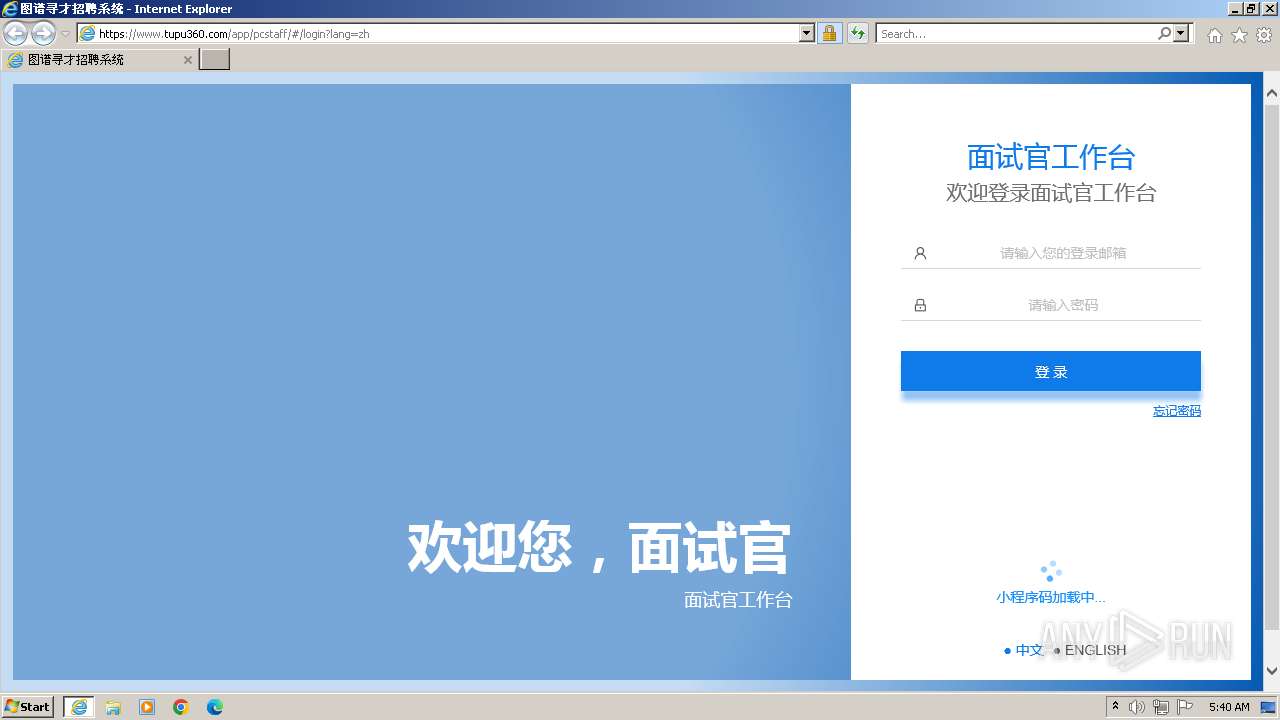Open the Windows Start button
Screen dimensions: 1280x720
28,706
